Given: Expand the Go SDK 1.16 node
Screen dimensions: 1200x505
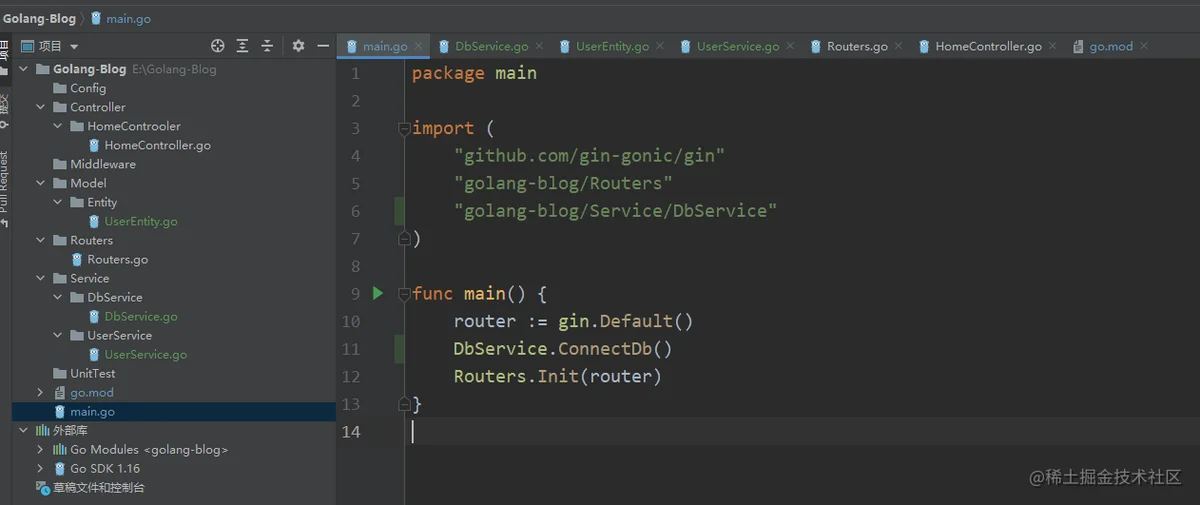Looking at the screenshot, I should click(x=41, y=468).
